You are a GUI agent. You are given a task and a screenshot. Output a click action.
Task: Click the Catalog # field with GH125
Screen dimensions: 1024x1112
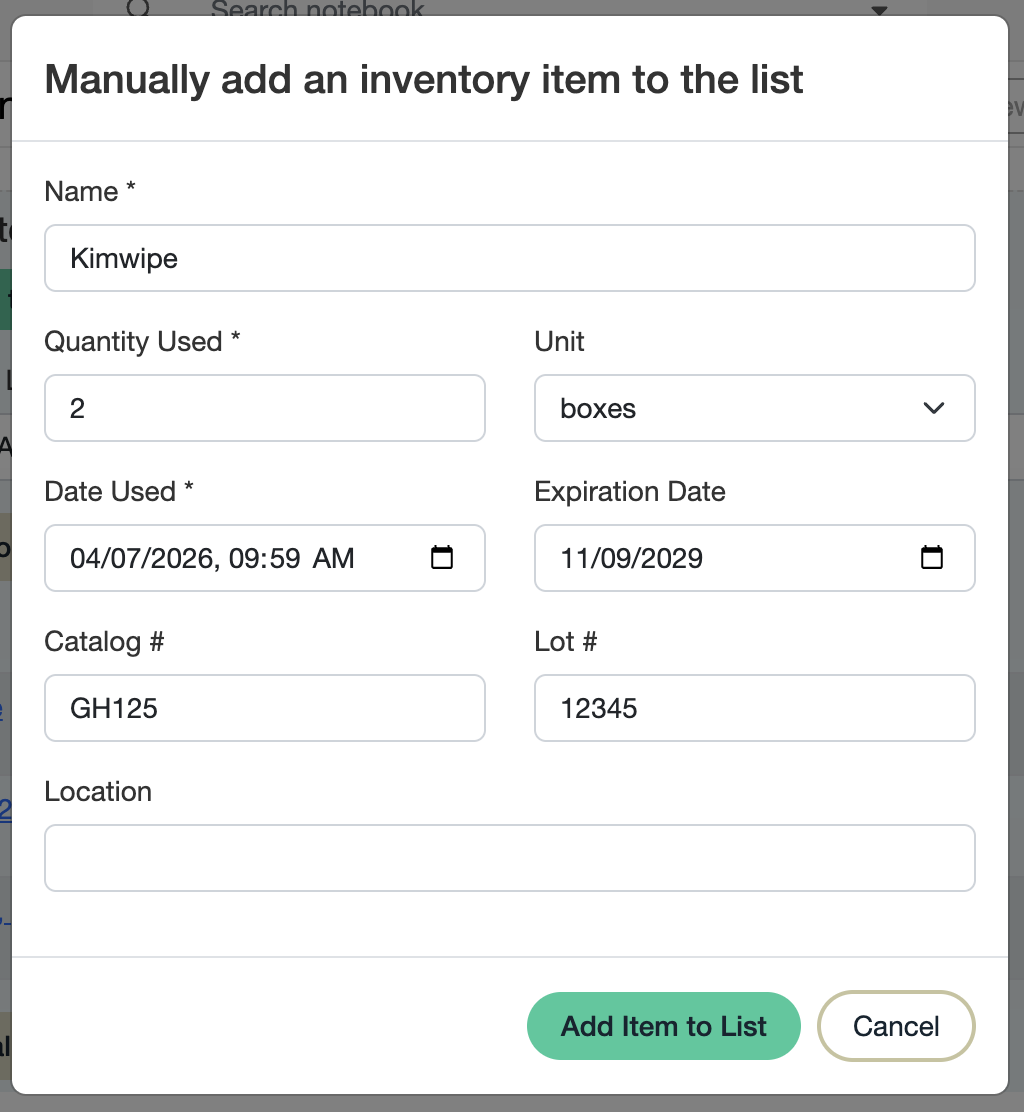click(264, 708)
